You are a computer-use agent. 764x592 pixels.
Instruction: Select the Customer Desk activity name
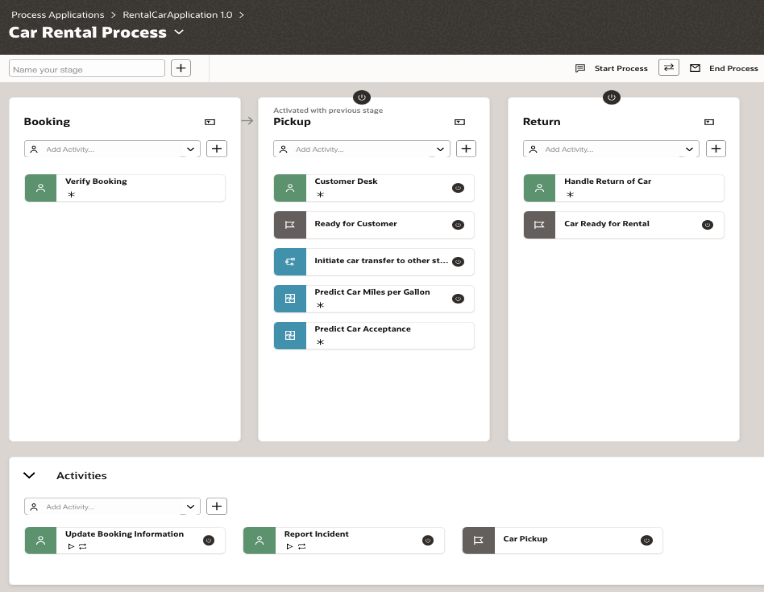tap(346, 181)
